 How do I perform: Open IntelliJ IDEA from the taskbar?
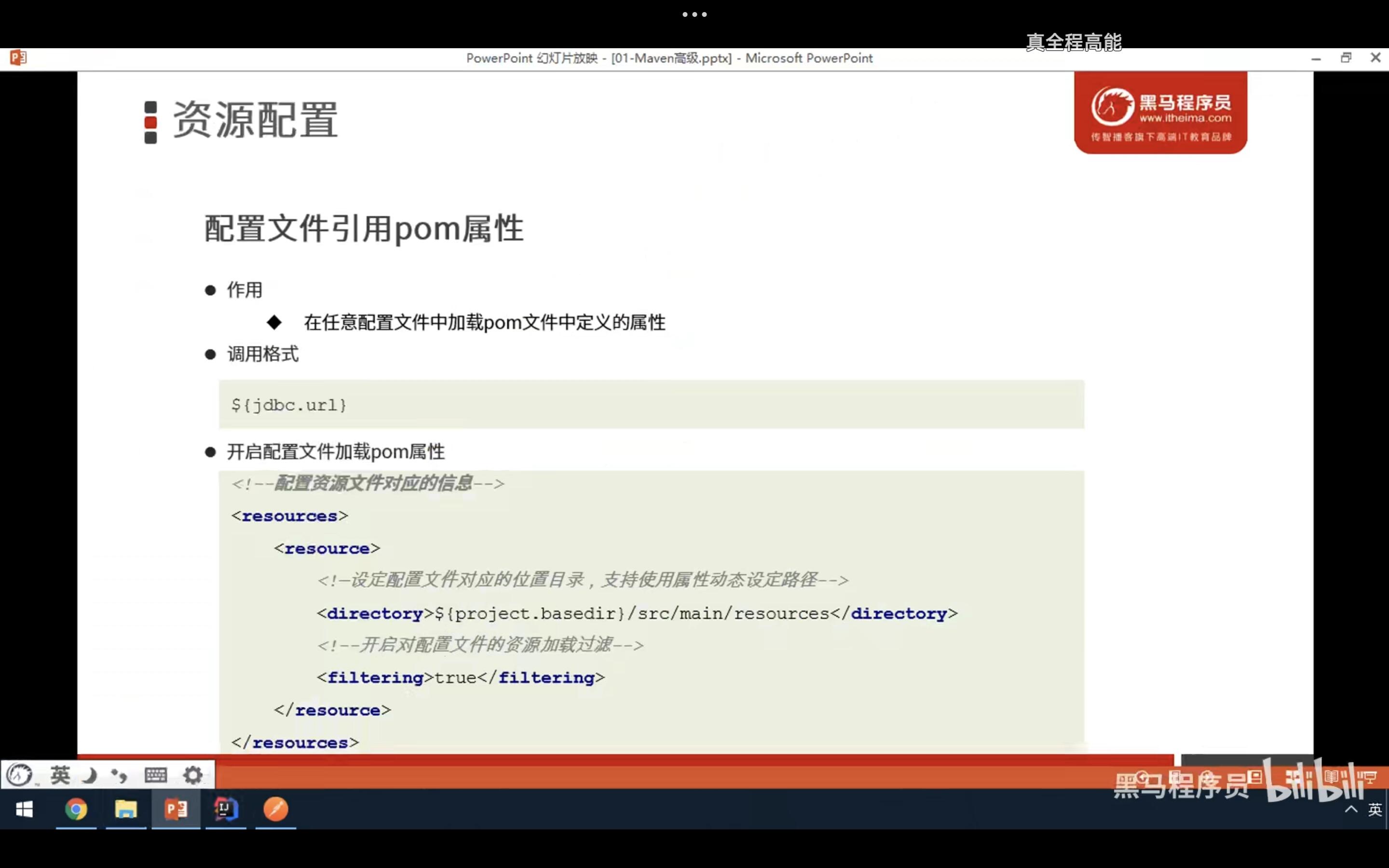tap(226, 809)
